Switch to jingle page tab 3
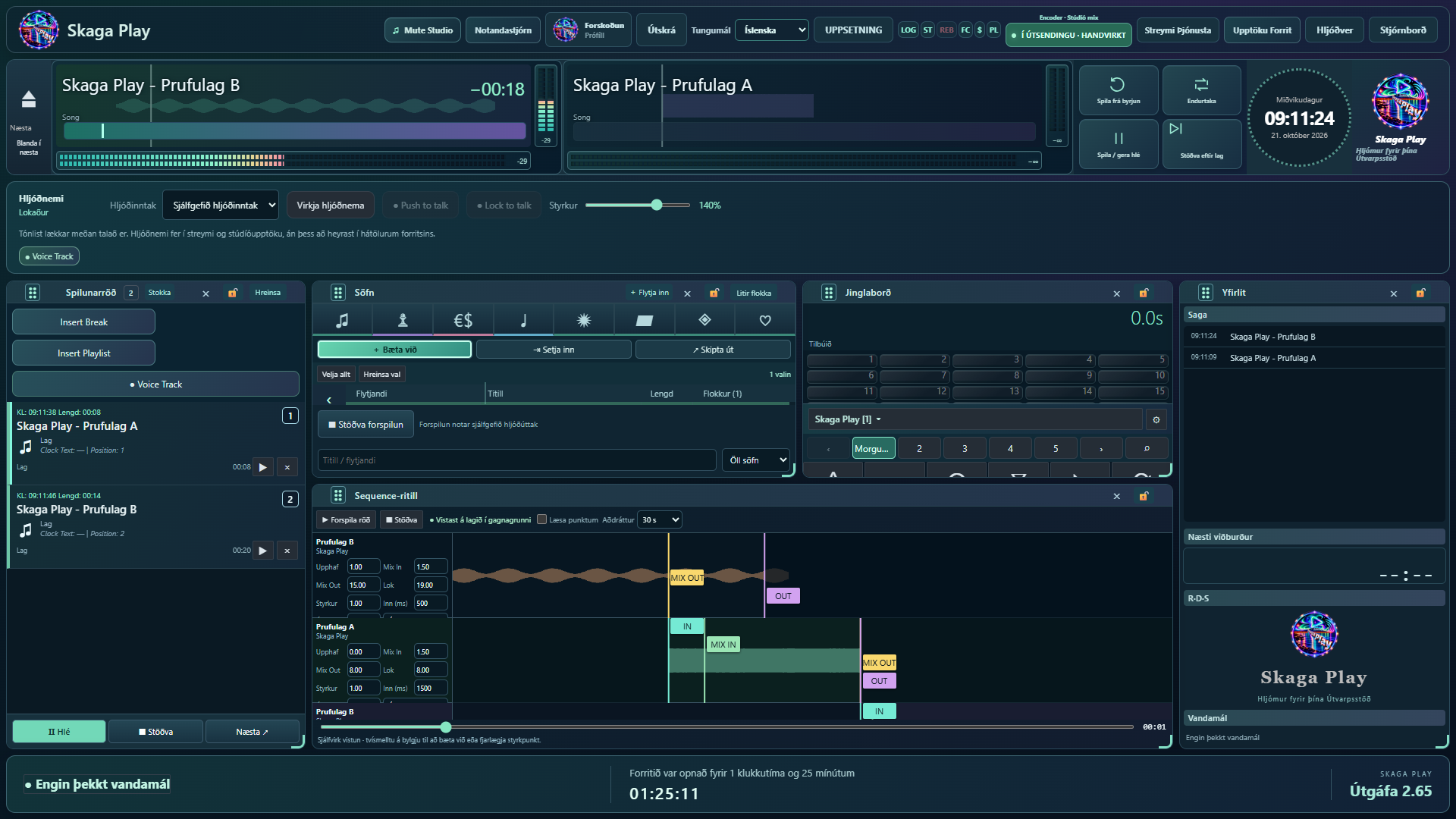Screen dimensions: 1456x819 [965, 448]
